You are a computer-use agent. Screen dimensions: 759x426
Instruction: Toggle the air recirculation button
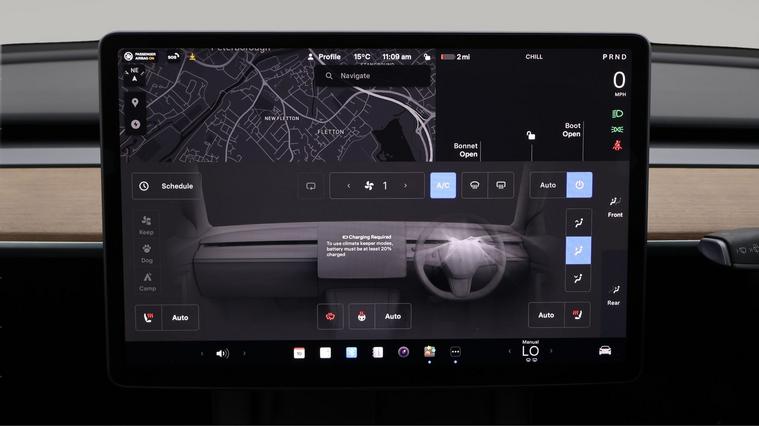coord(311,185)
